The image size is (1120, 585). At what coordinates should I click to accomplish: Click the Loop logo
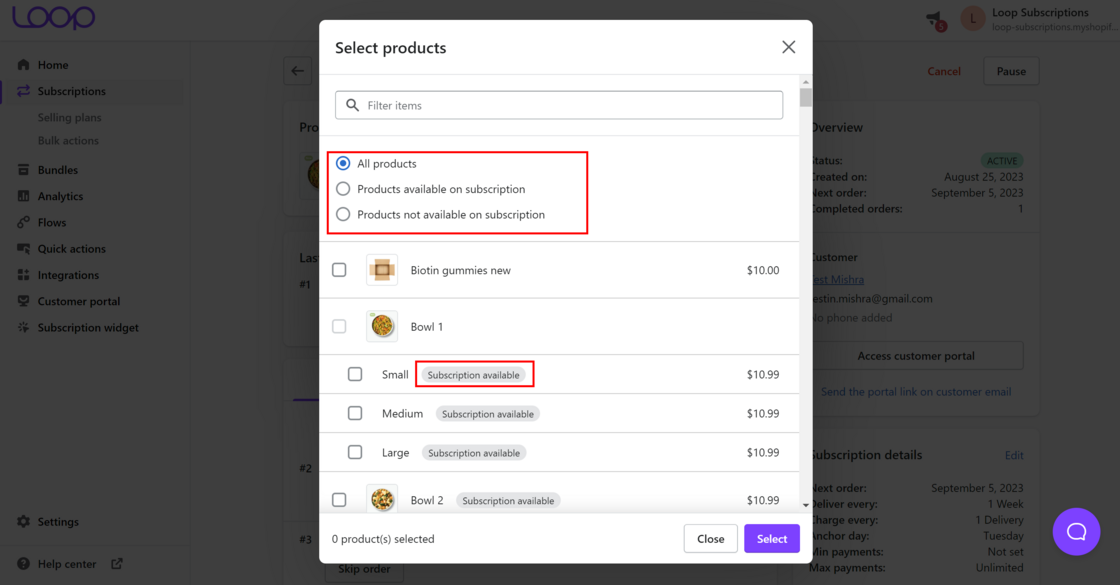point(54,17)
